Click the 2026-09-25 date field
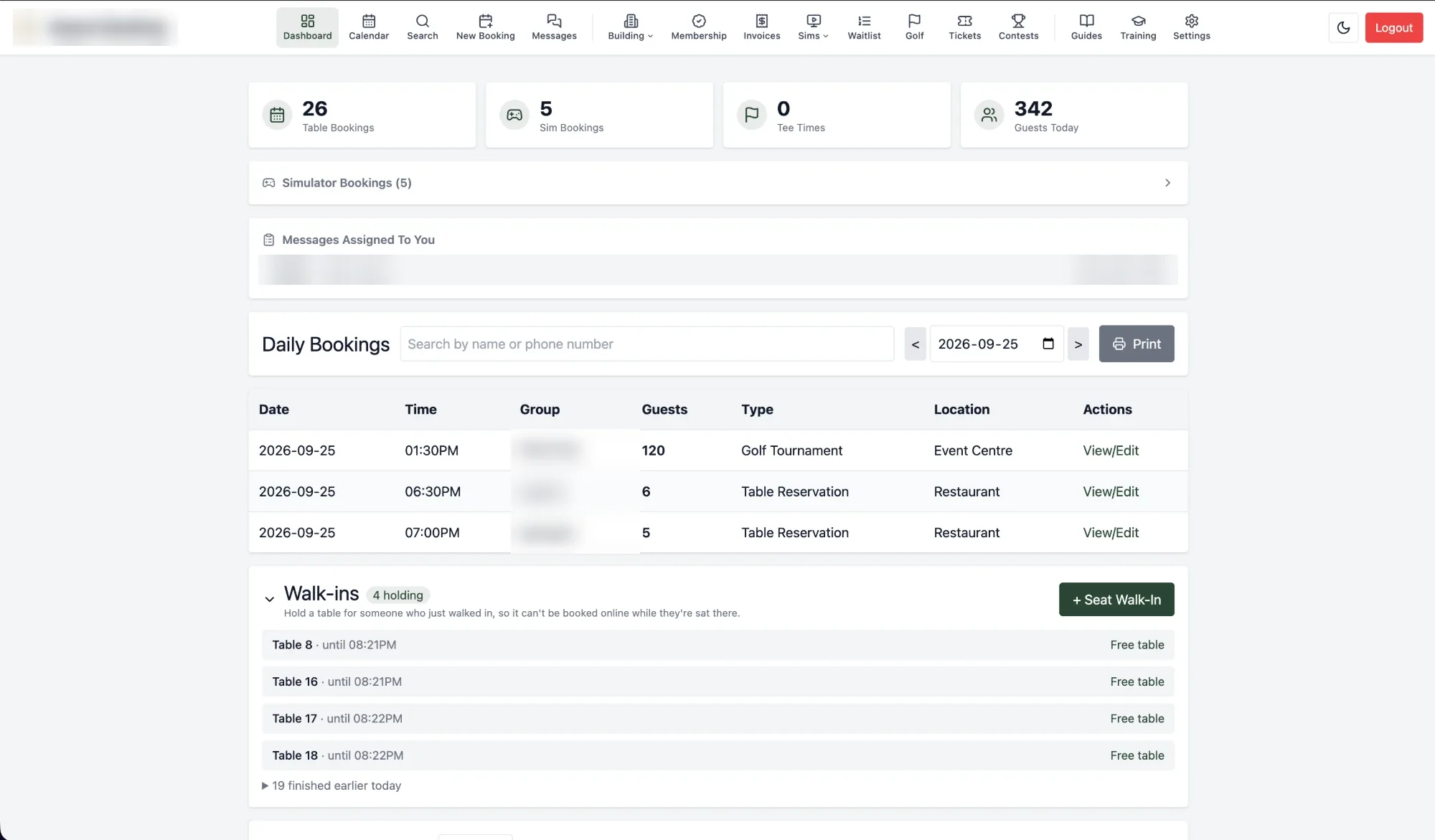1435x840 pixels. 996,344
